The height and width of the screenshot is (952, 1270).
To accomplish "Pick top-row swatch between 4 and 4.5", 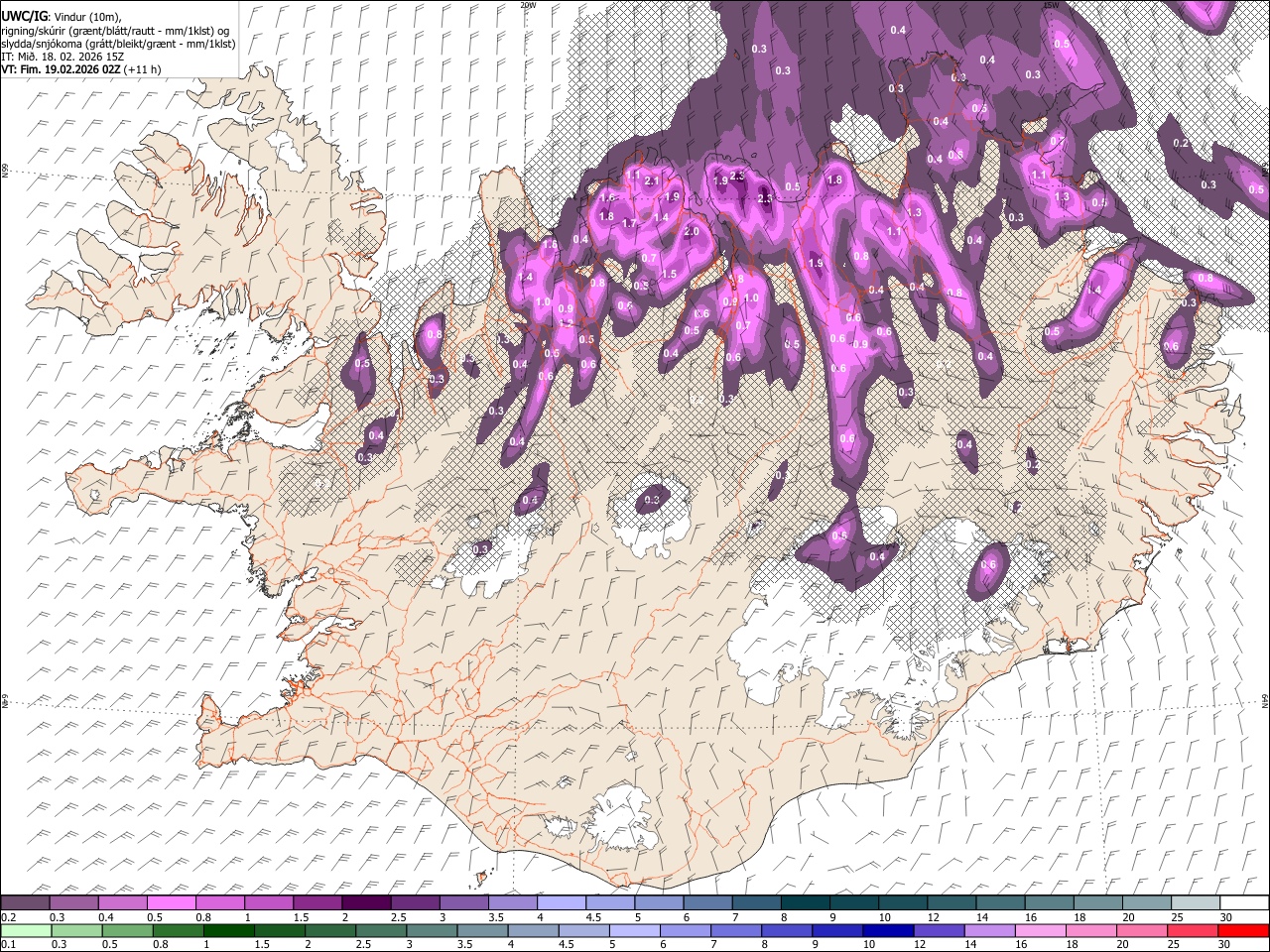I will point(561,902).
